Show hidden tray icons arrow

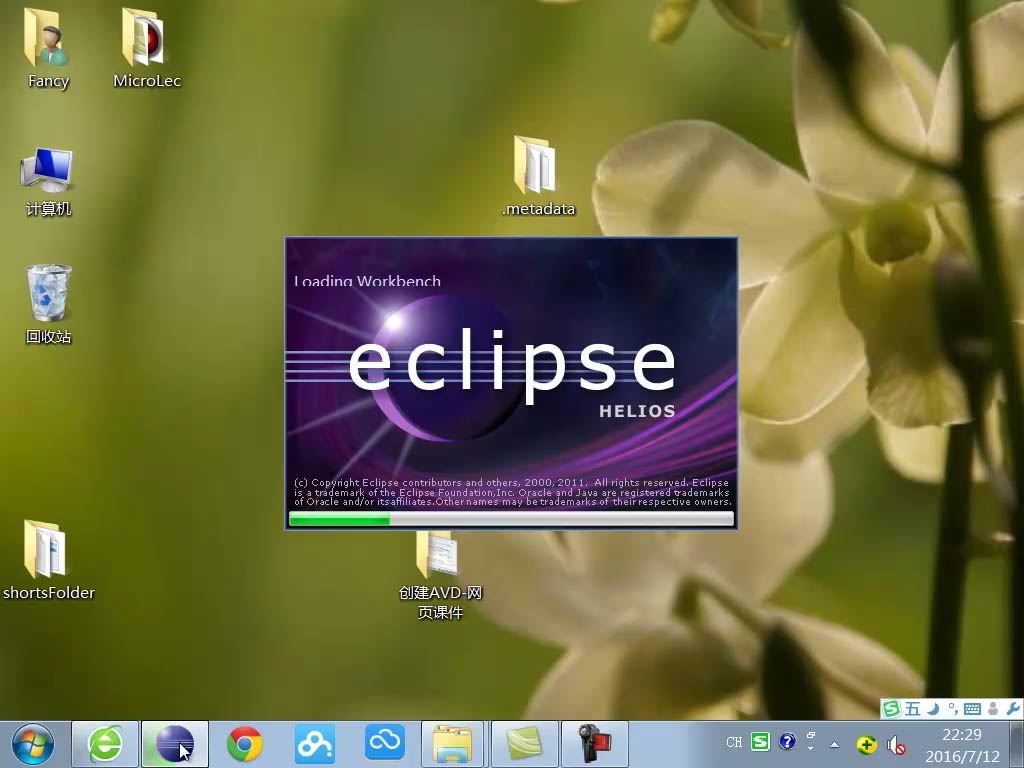coord(834,744)
